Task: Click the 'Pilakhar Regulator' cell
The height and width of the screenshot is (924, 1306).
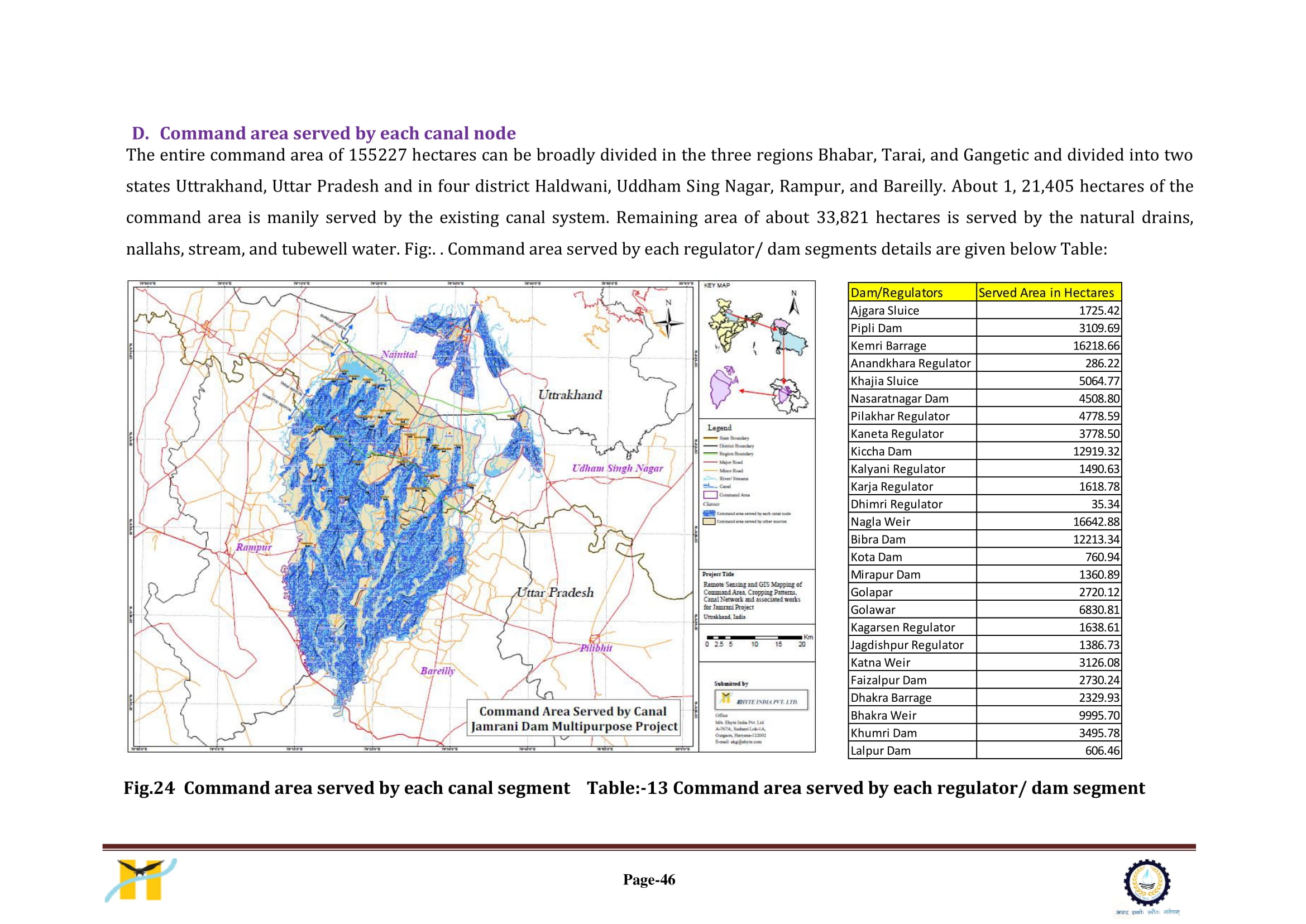Action: tap(912, 416)
